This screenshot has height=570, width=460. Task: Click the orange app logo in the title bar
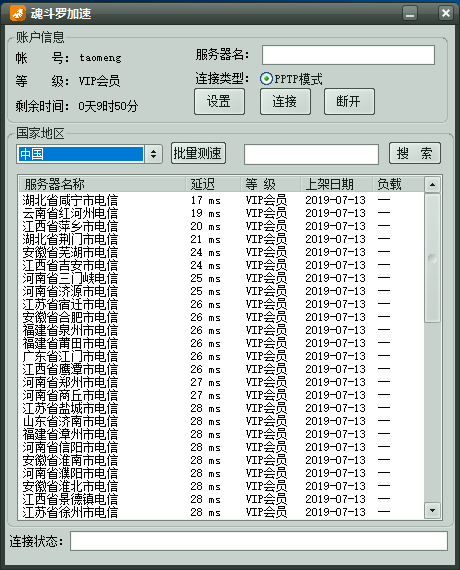click(18, 13)
